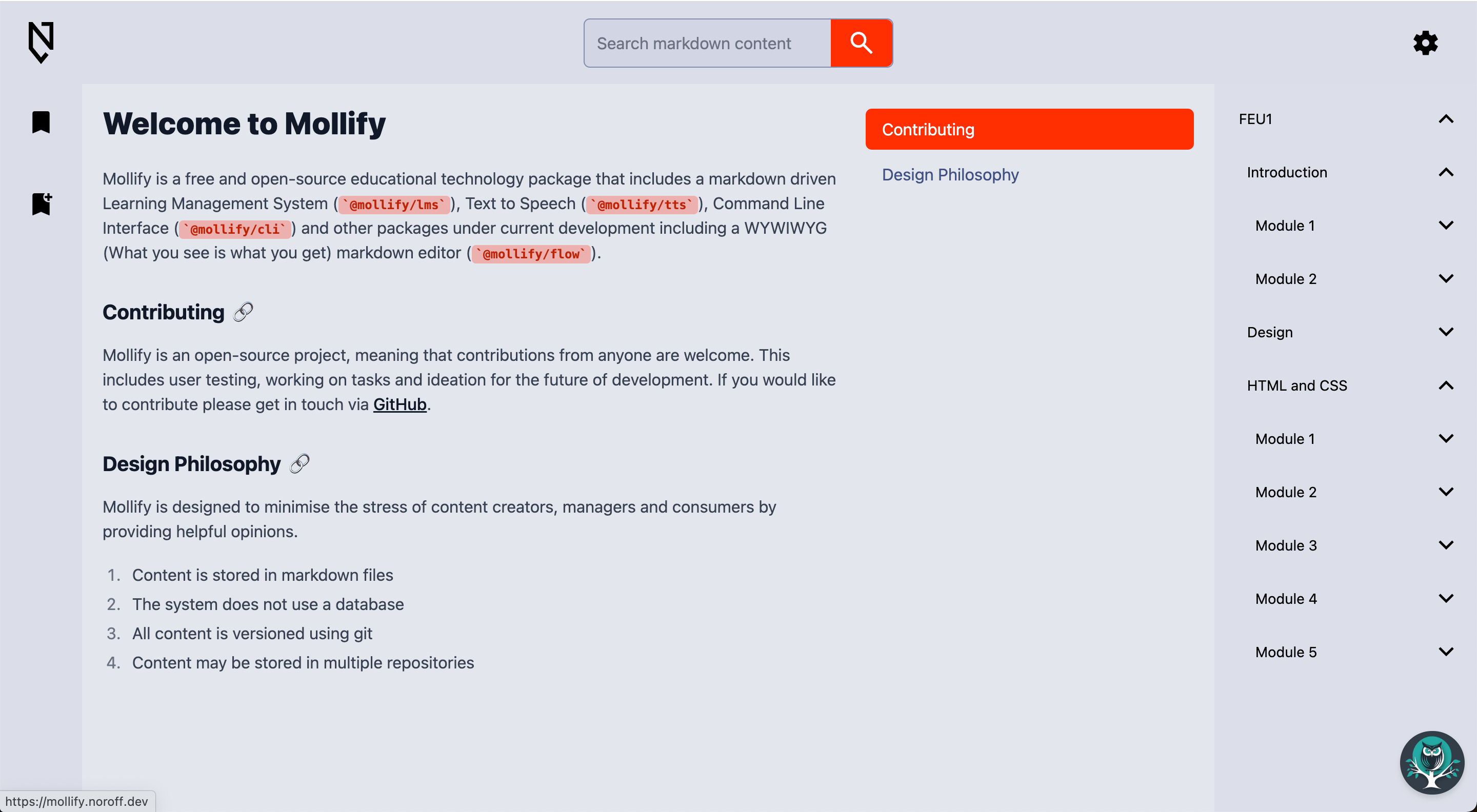
Task: Expand the Design group
Action: pos(1446,332)
